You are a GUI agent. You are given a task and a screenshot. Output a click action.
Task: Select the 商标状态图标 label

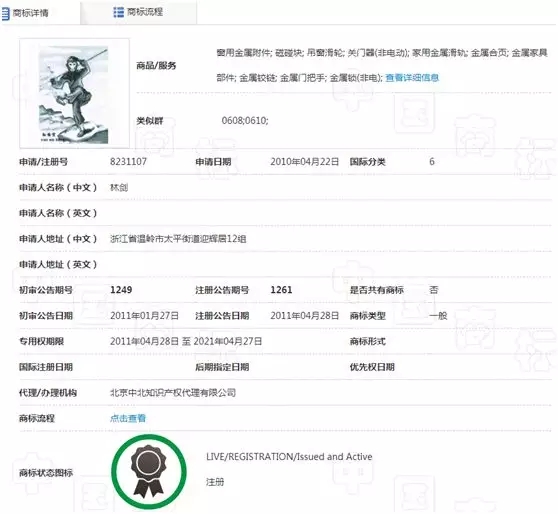pyautogui.click(x=46, y=473)
